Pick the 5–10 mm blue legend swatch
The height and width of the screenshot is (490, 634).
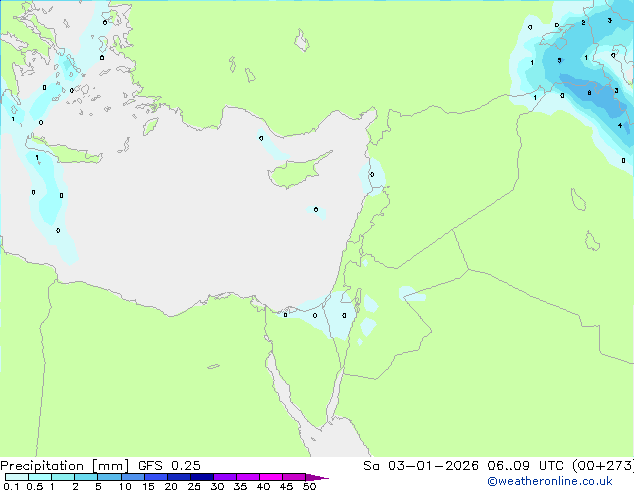[x=109, y=477]
